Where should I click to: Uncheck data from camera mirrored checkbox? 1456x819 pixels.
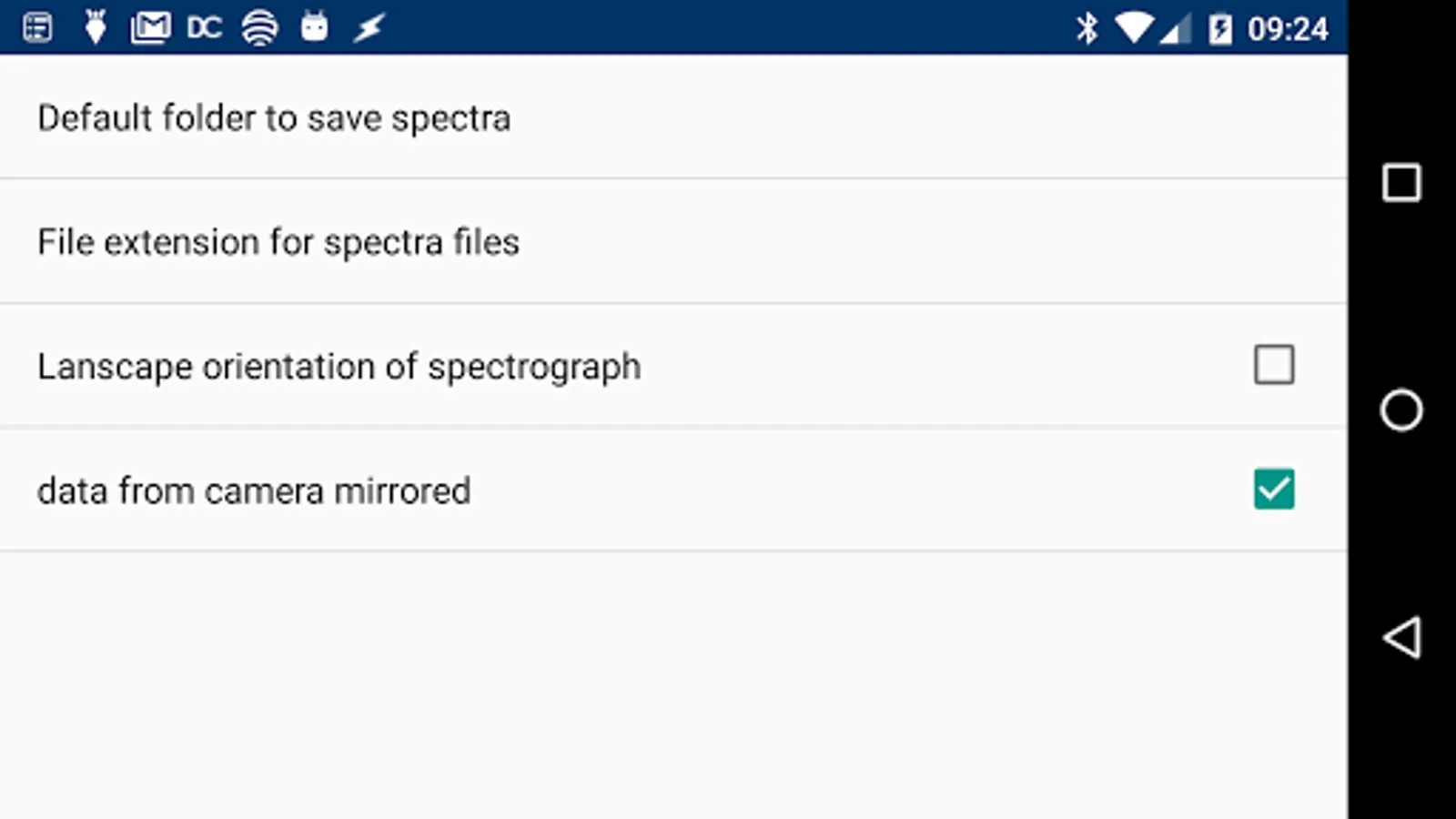(1273, 490)
